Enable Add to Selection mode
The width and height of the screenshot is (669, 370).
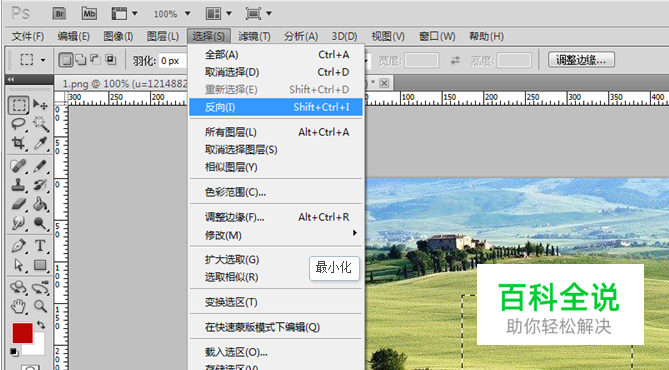(x=80, y=60)
